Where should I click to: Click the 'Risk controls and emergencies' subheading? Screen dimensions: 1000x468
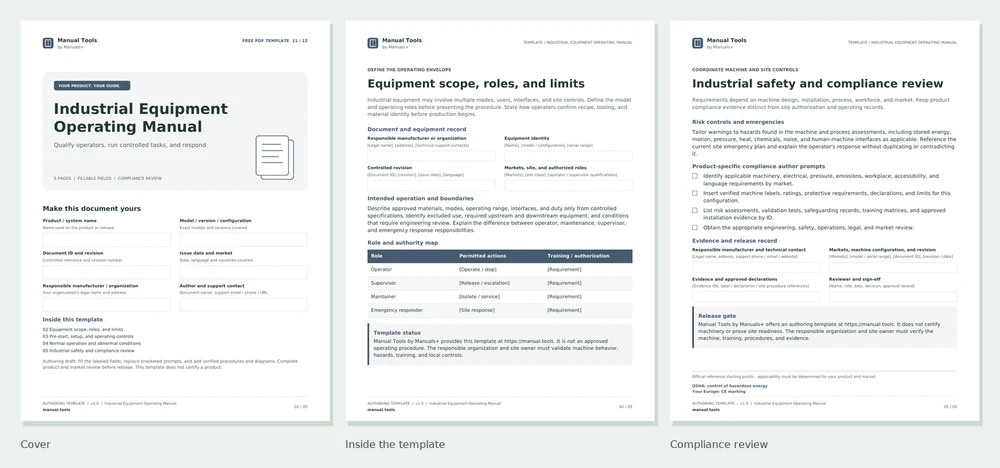738,122
